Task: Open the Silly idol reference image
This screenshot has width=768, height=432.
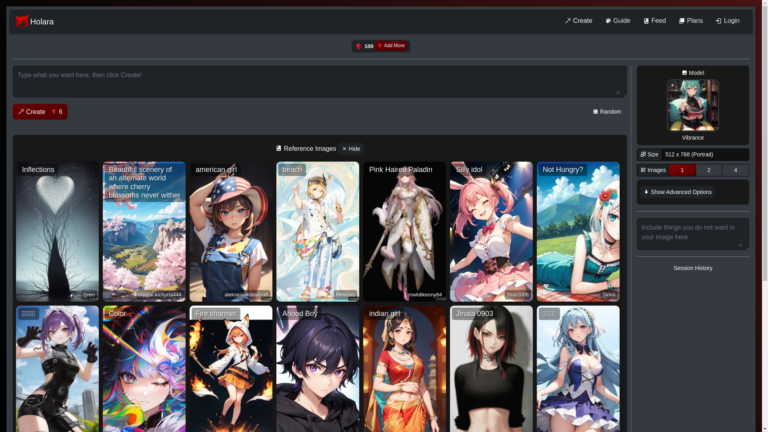Action: (x=491, y=231)
